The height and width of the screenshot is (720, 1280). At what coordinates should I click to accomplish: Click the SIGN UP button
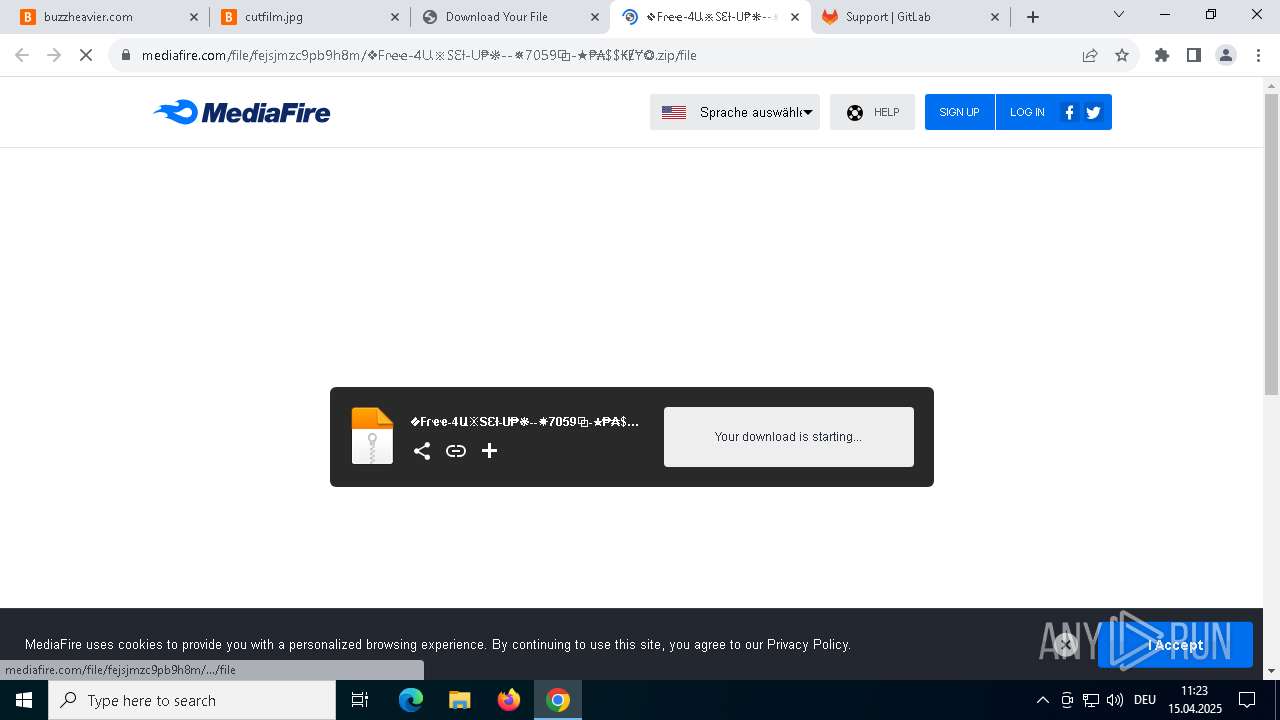click(959, 112)
